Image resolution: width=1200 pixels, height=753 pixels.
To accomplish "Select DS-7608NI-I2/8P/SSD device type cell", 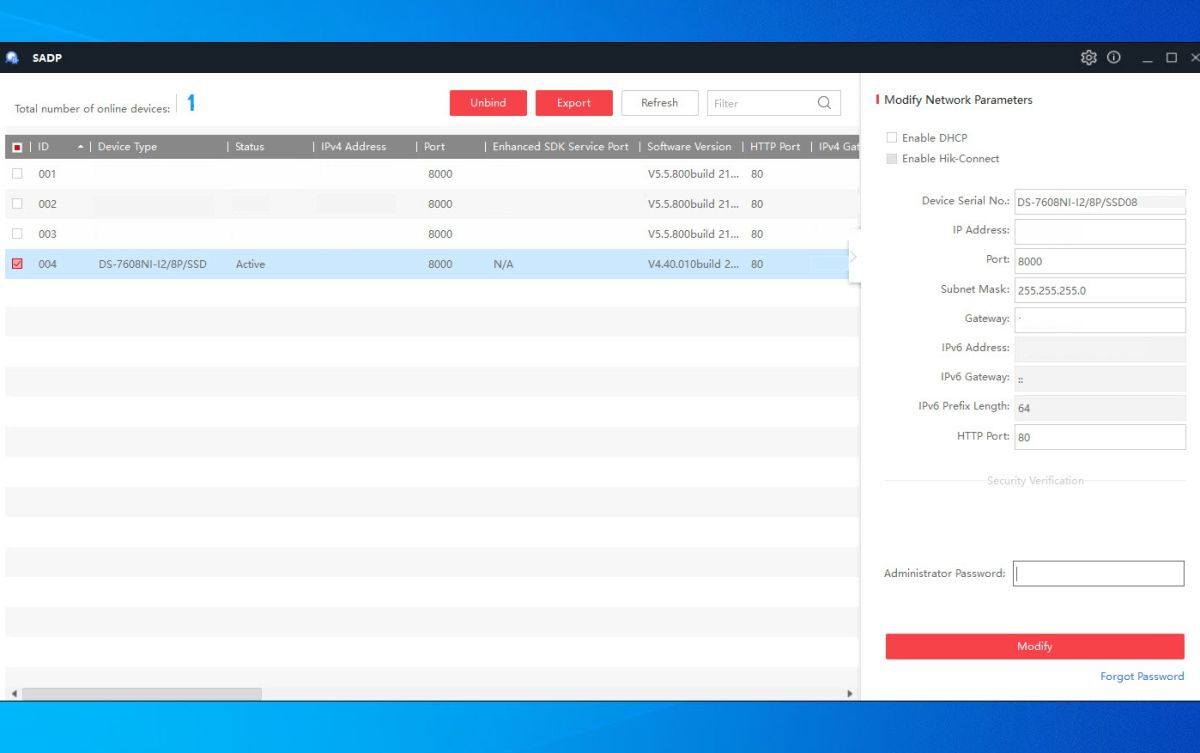I will (x=152, y=264).
